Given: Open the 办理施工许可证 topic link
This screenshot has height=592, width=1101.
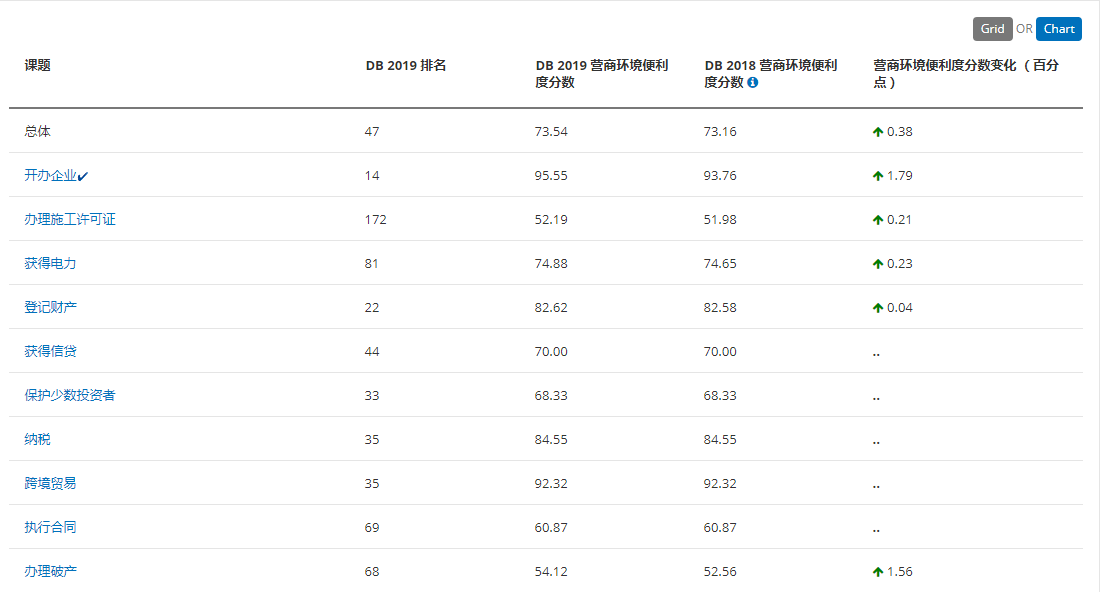Looking at the screenshot, I should coord(70,219).
